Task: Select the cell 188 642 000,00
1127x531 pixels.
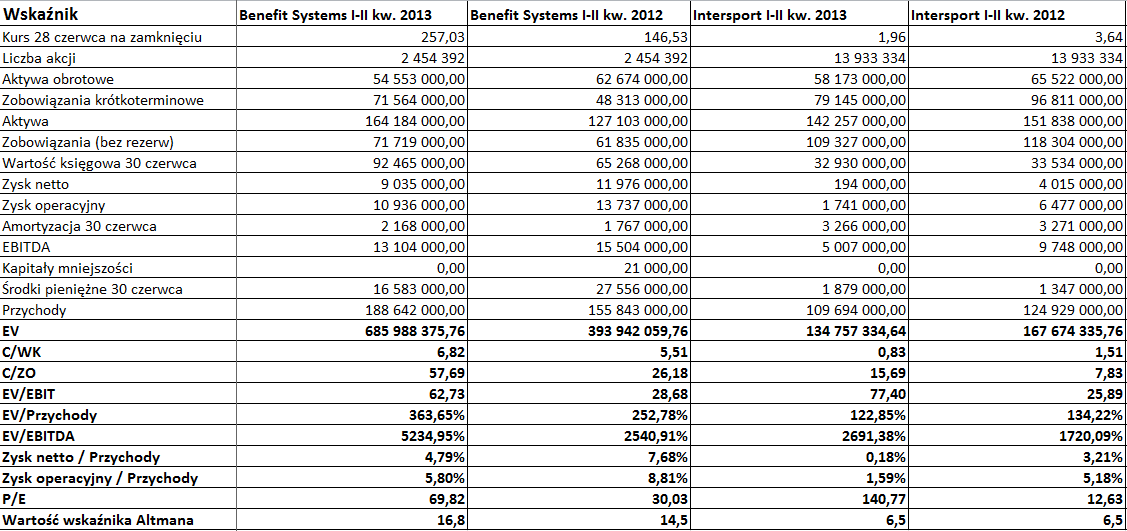Action: pos(351,311)
